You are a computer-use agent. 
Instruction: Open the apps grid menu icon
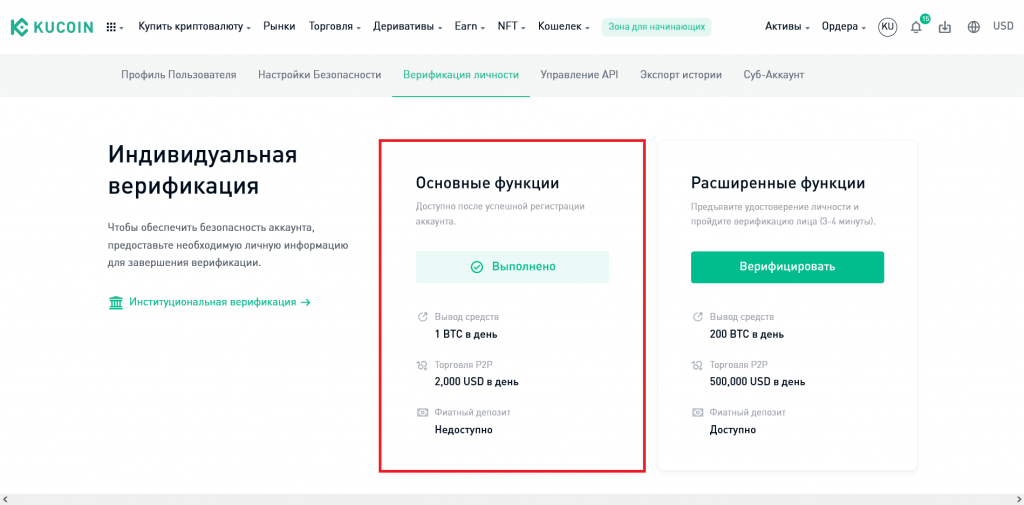coord(112,27)
